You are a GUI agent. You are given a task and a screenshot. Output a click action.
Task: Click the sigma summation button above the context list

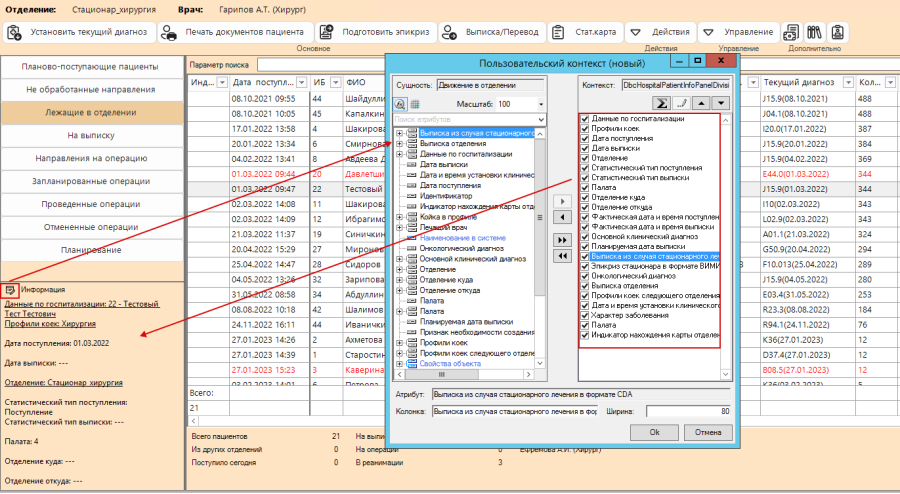click(661, 103)
